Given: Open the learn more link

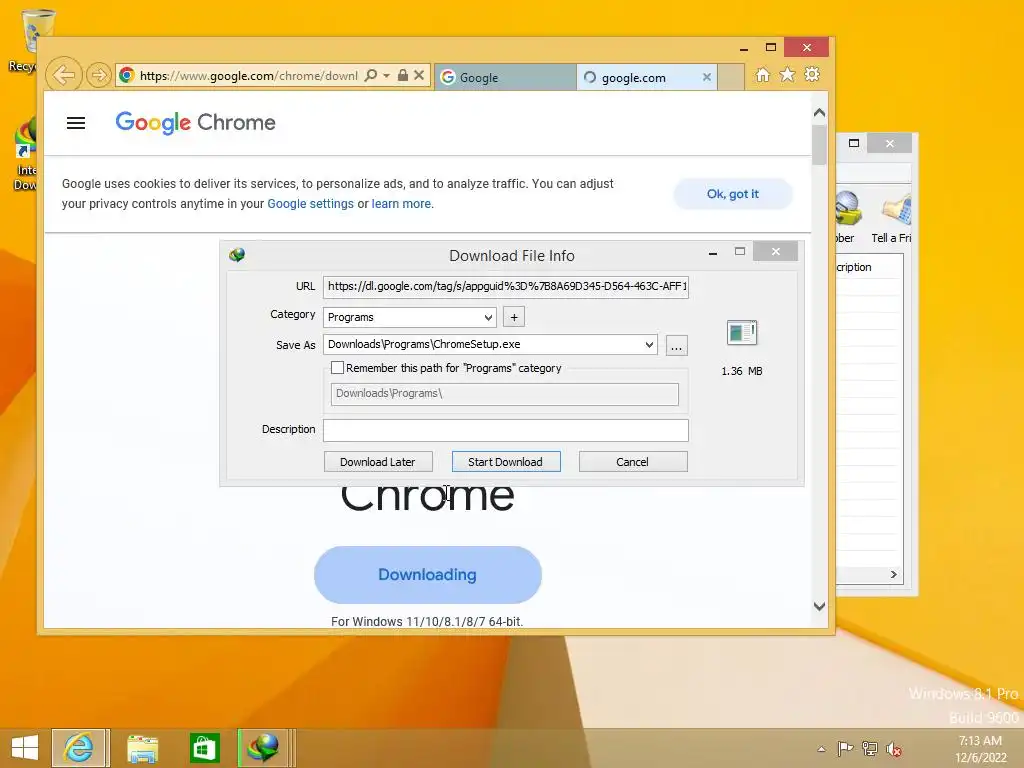Looking at the screenshot, I should pyautogui.click(x=401, y=204).
